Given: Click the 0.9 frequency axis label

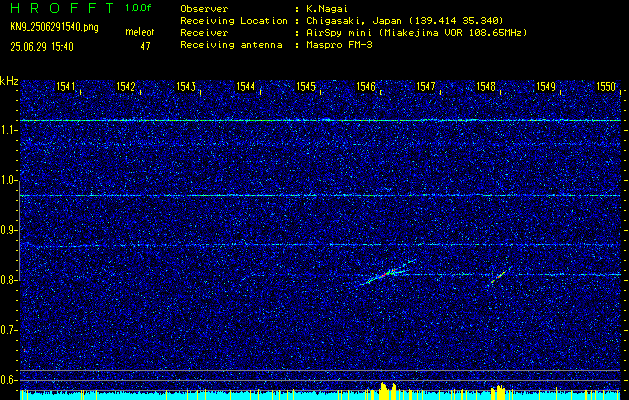Looking at the screenshot, I should tap(7, 230).
